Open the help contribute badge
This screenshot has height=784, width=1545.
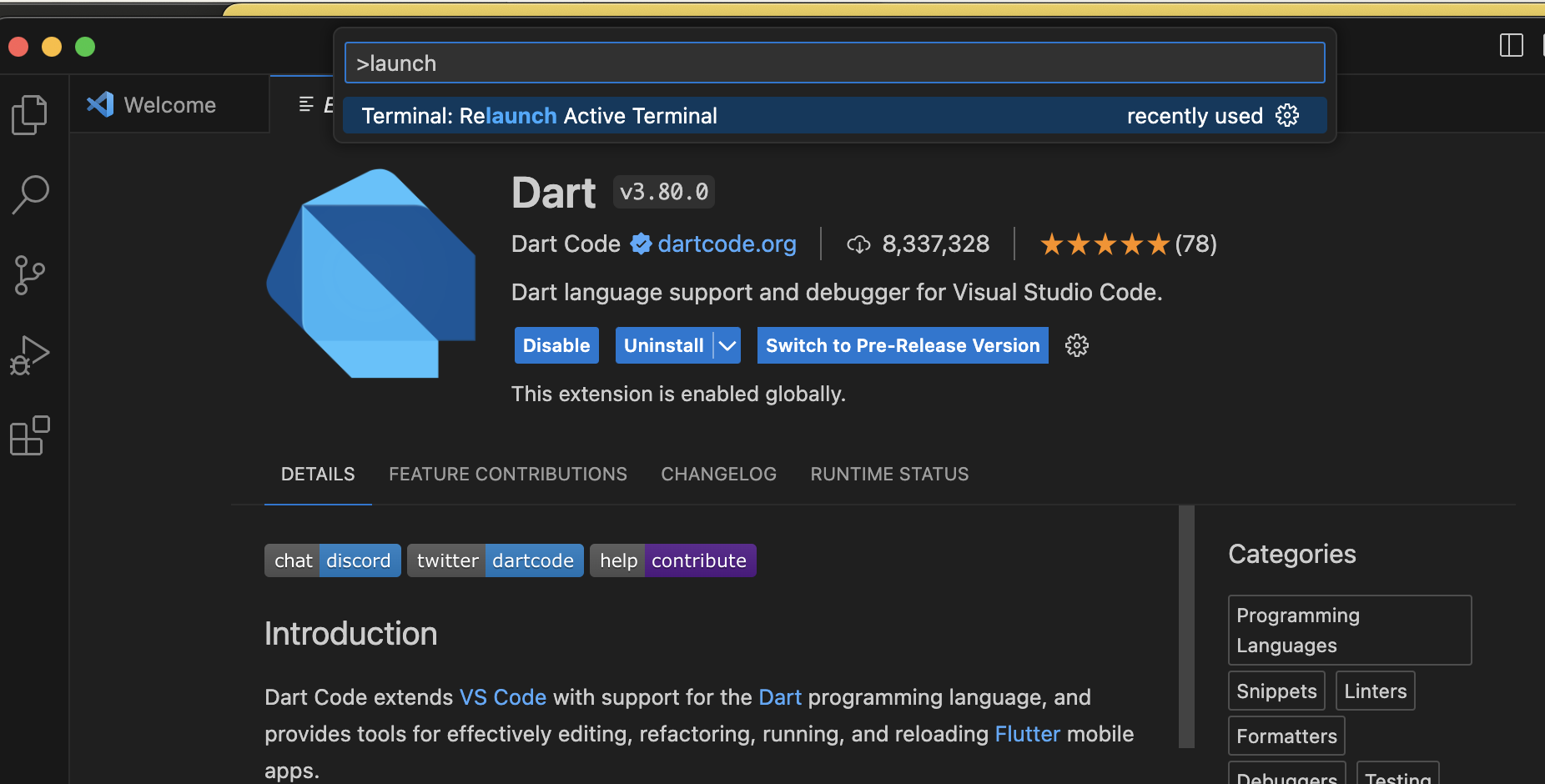[673, 560]
